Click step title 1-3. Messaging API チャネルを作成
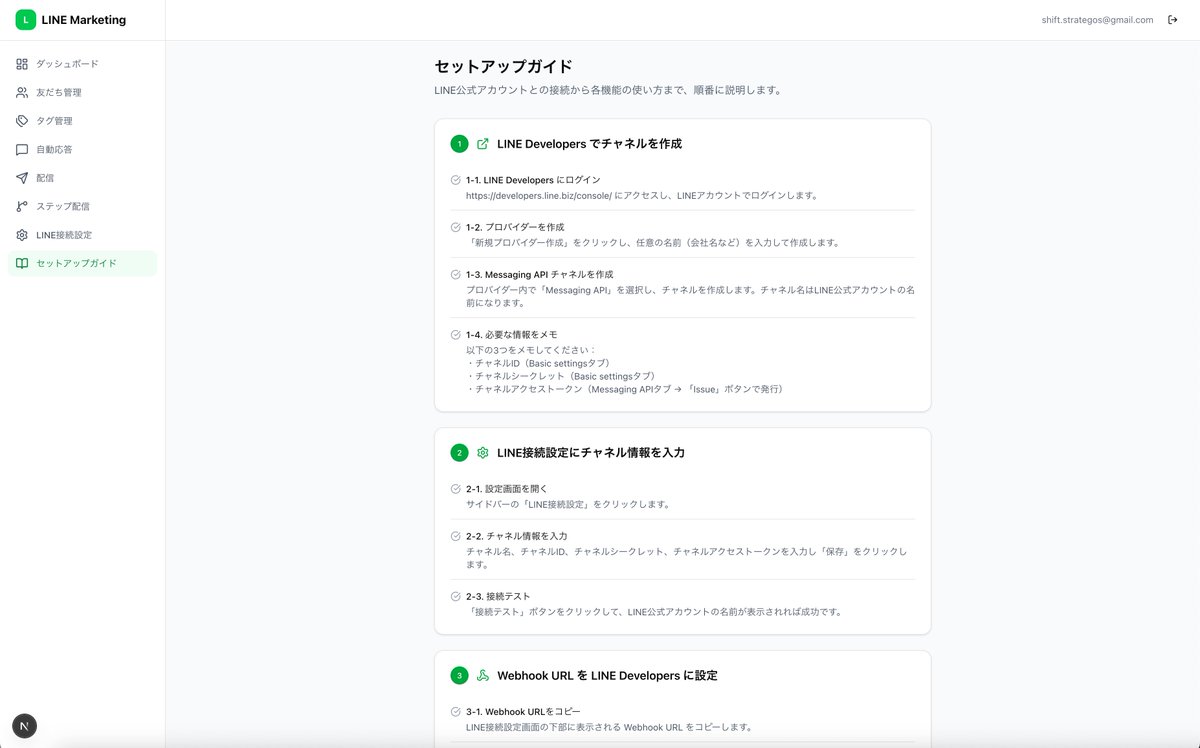 540,274
